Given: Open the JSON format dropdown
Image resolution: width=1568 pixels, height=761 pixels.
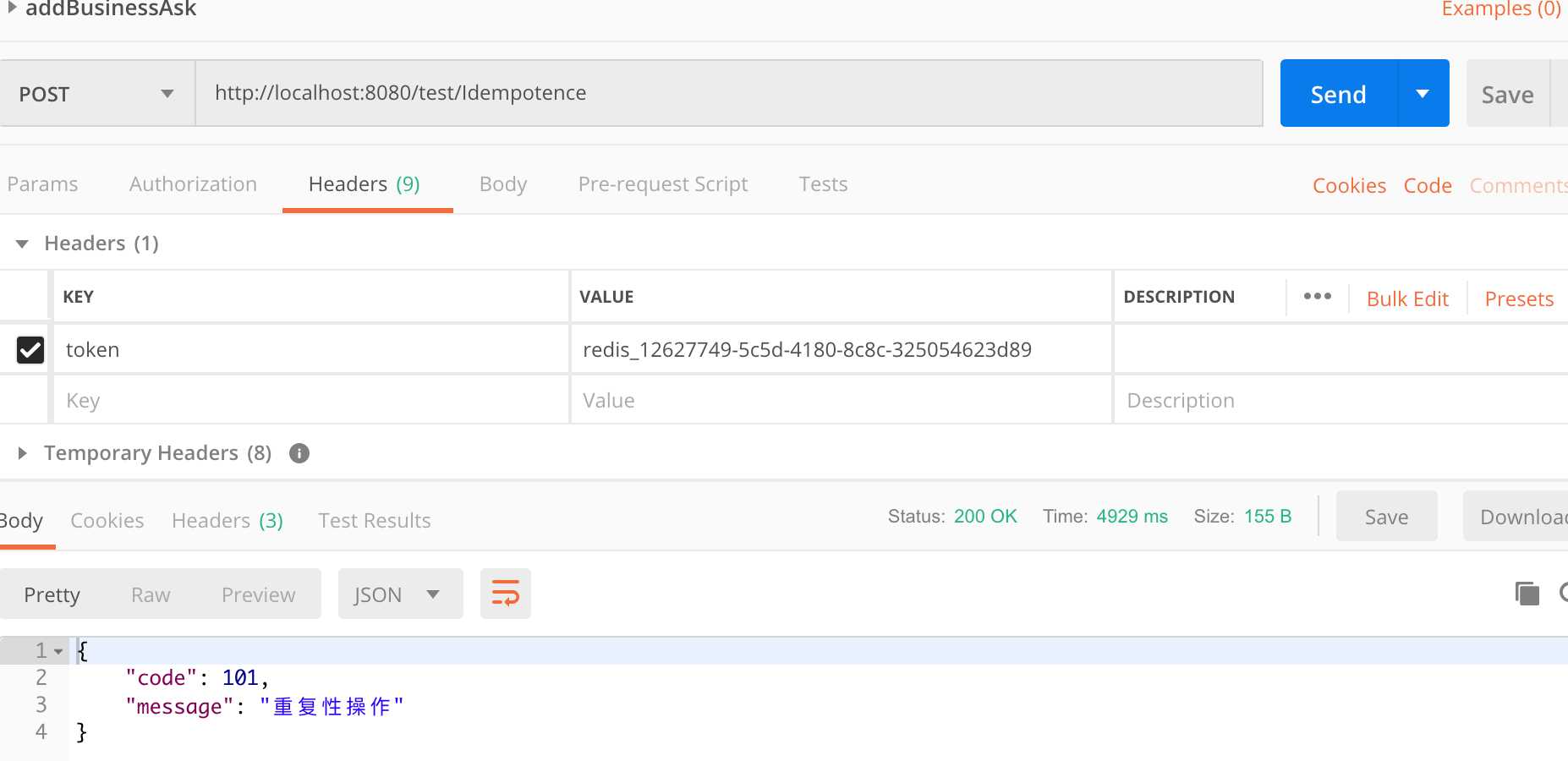Looking at the screenshot, I should tap(400, 594).
